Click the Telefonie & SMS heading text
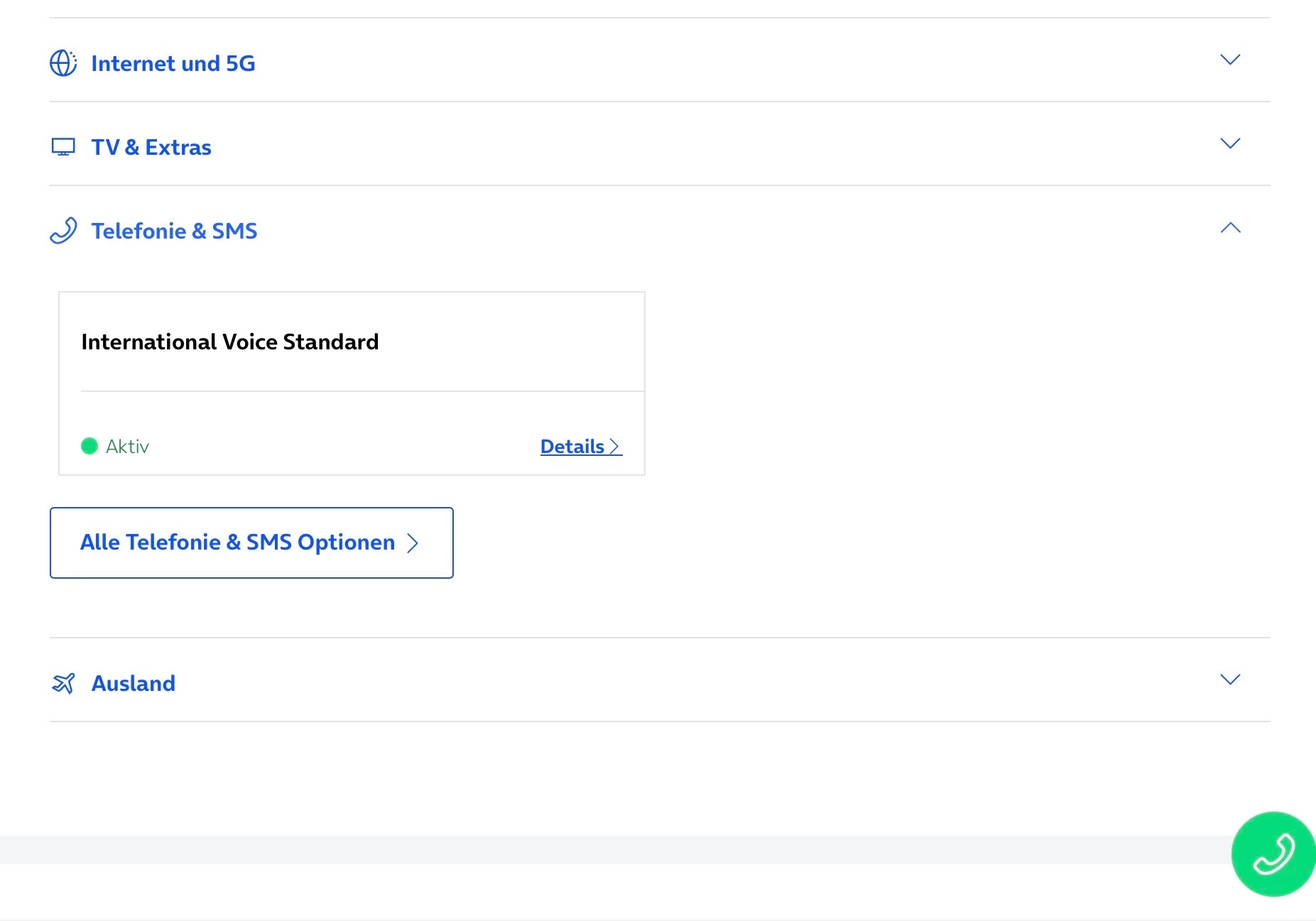 (x=174, y=231)
